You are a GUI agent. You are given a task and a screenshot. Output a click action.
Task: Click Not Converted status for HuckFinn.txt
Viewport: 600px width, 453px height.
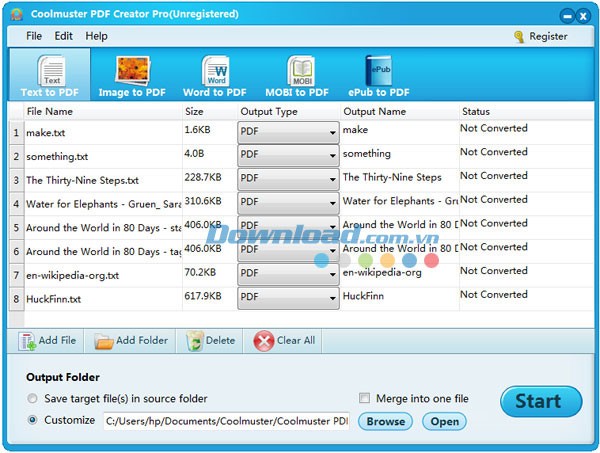click(494, 294)
